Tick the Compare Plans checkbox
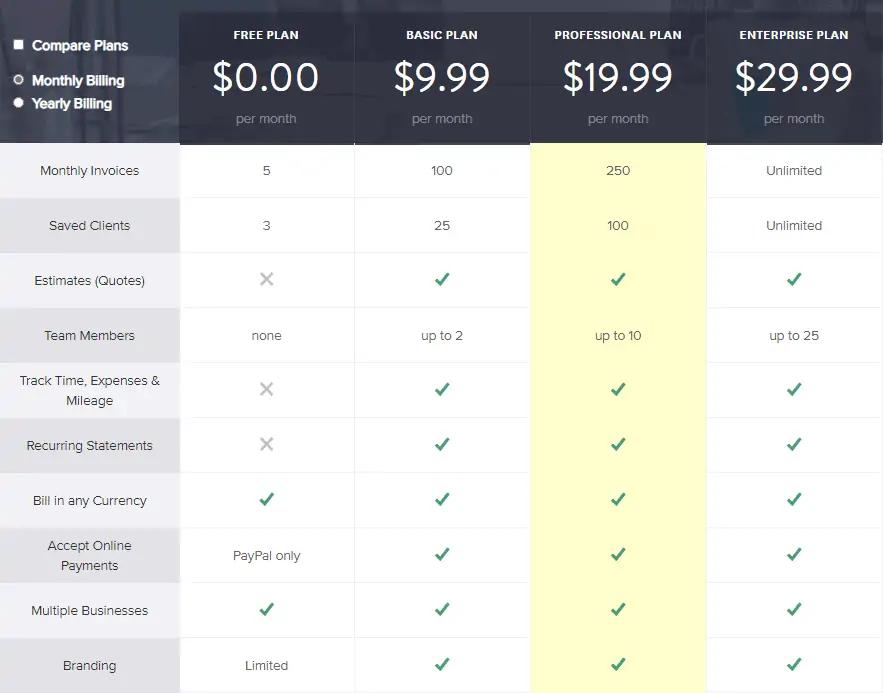The width and height of the screenshot is (883, 693). pos(19,45)
